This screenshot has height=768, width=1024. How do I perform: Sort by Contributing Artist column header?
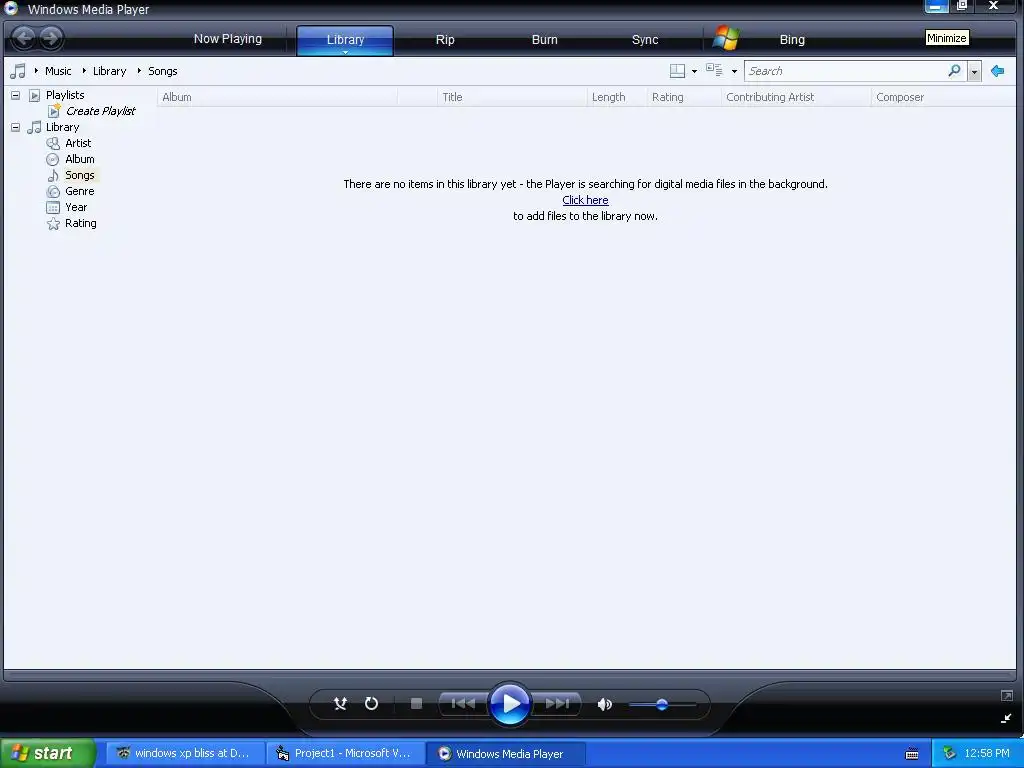tap(796, 97)
